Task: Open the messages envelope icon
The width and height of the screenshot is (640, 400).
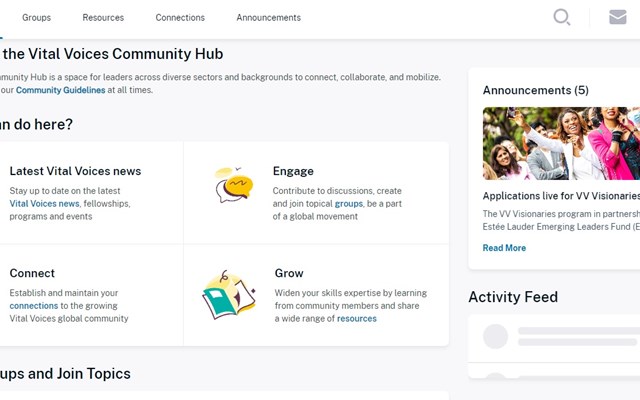Action: [618, 17]
